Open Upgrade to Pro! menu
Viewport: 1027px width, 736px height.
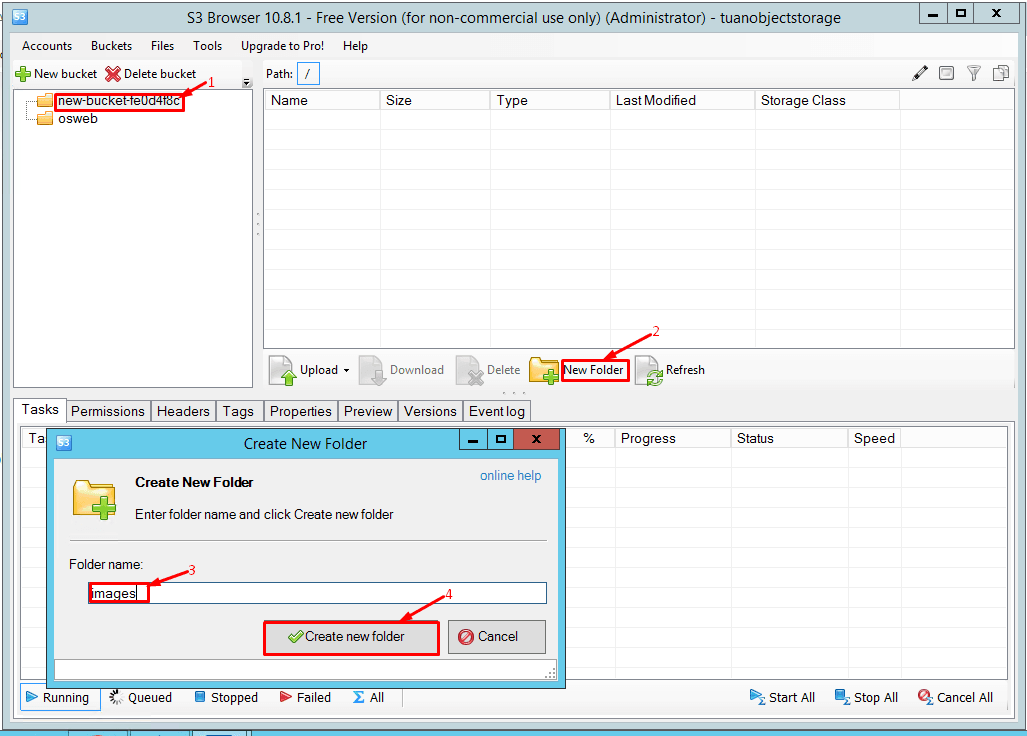[x=282, y=46]
